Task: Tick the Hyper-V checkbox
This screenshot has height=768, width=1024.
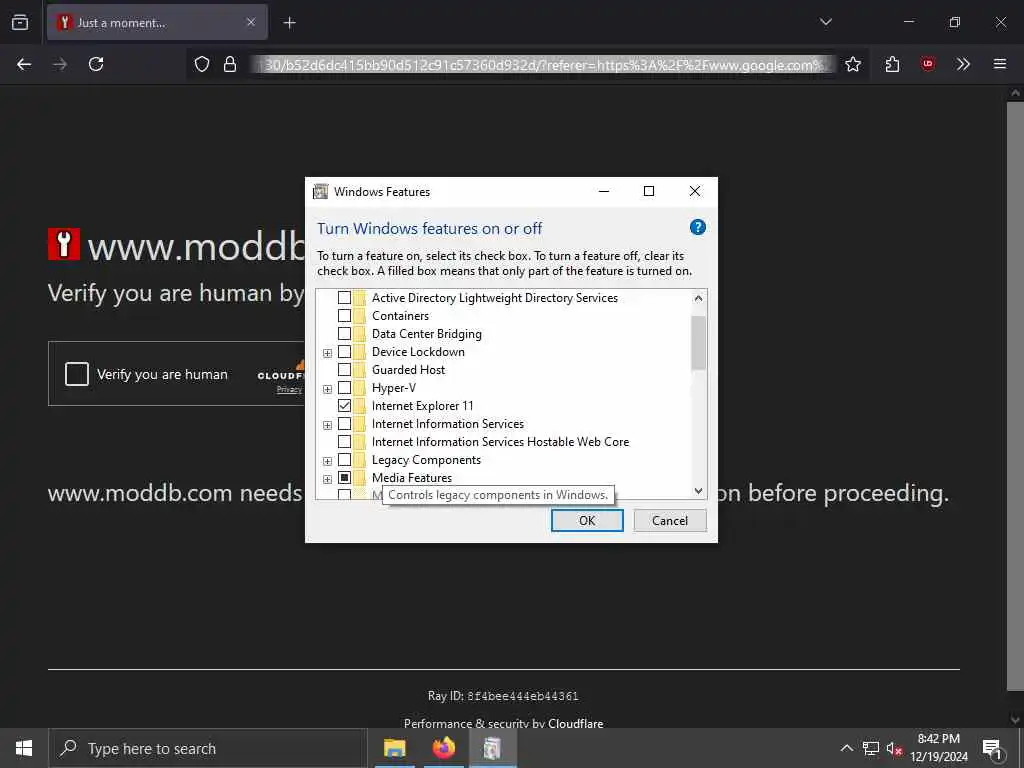Action: click(344, 388)
